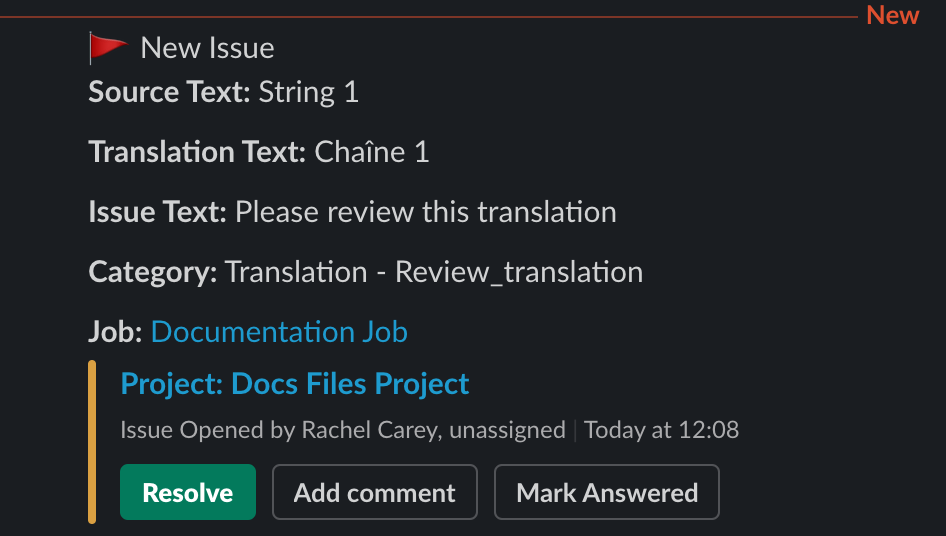Open the Project: Docs Files Project link
This screenshot has height=536, width=946.
(x=295, y=384)
